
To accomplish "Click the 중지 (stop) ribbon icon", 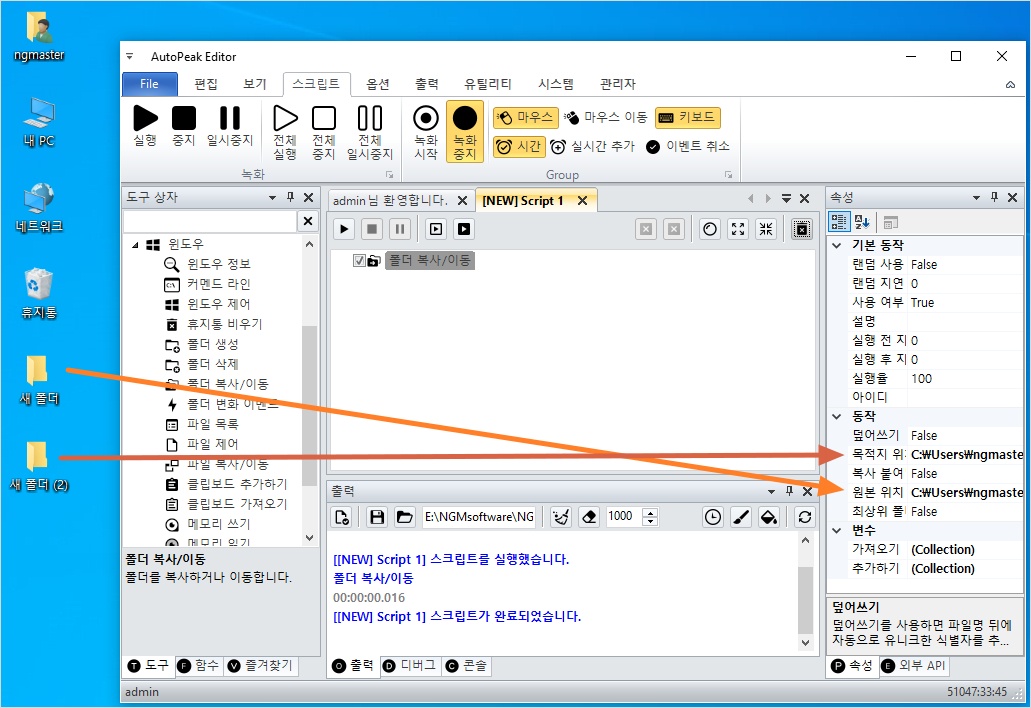I will pos(184,118).
